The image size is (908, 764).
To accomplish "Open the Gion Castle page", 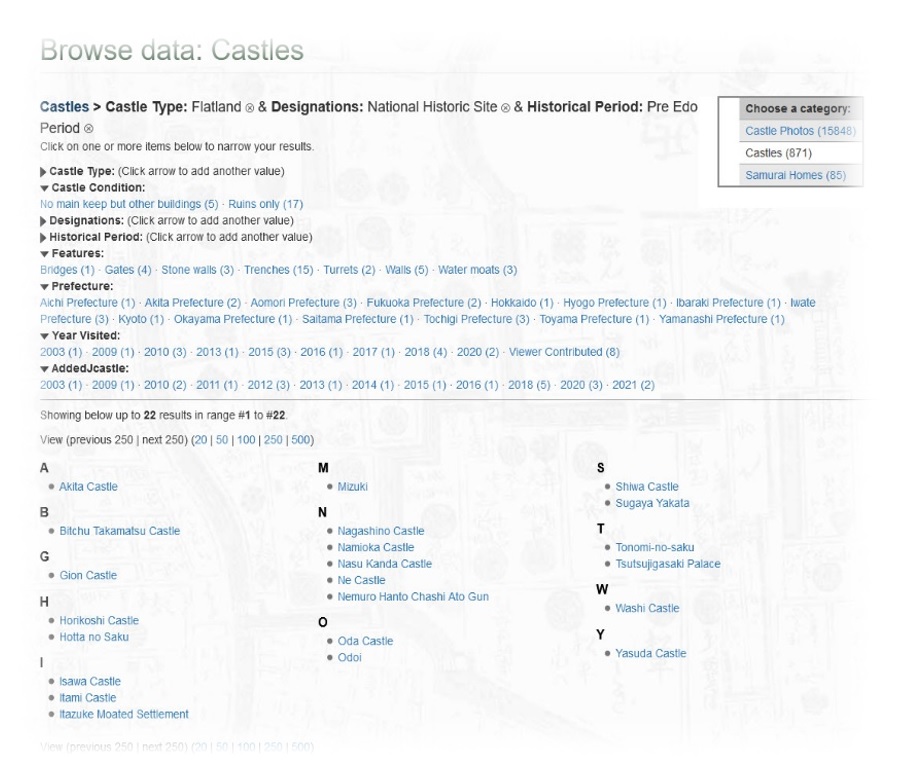I will click(88, 576).
